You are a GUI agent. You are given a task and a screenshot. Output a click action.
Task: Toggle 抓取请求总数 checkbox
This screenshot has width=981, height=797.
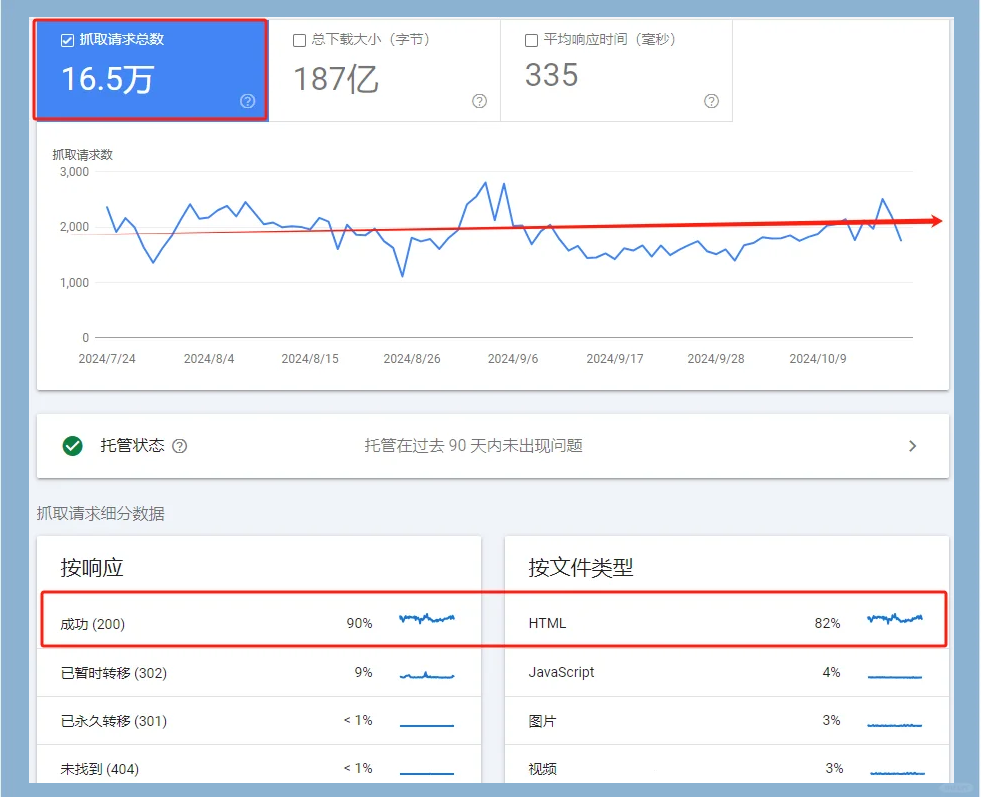(67, 41)
